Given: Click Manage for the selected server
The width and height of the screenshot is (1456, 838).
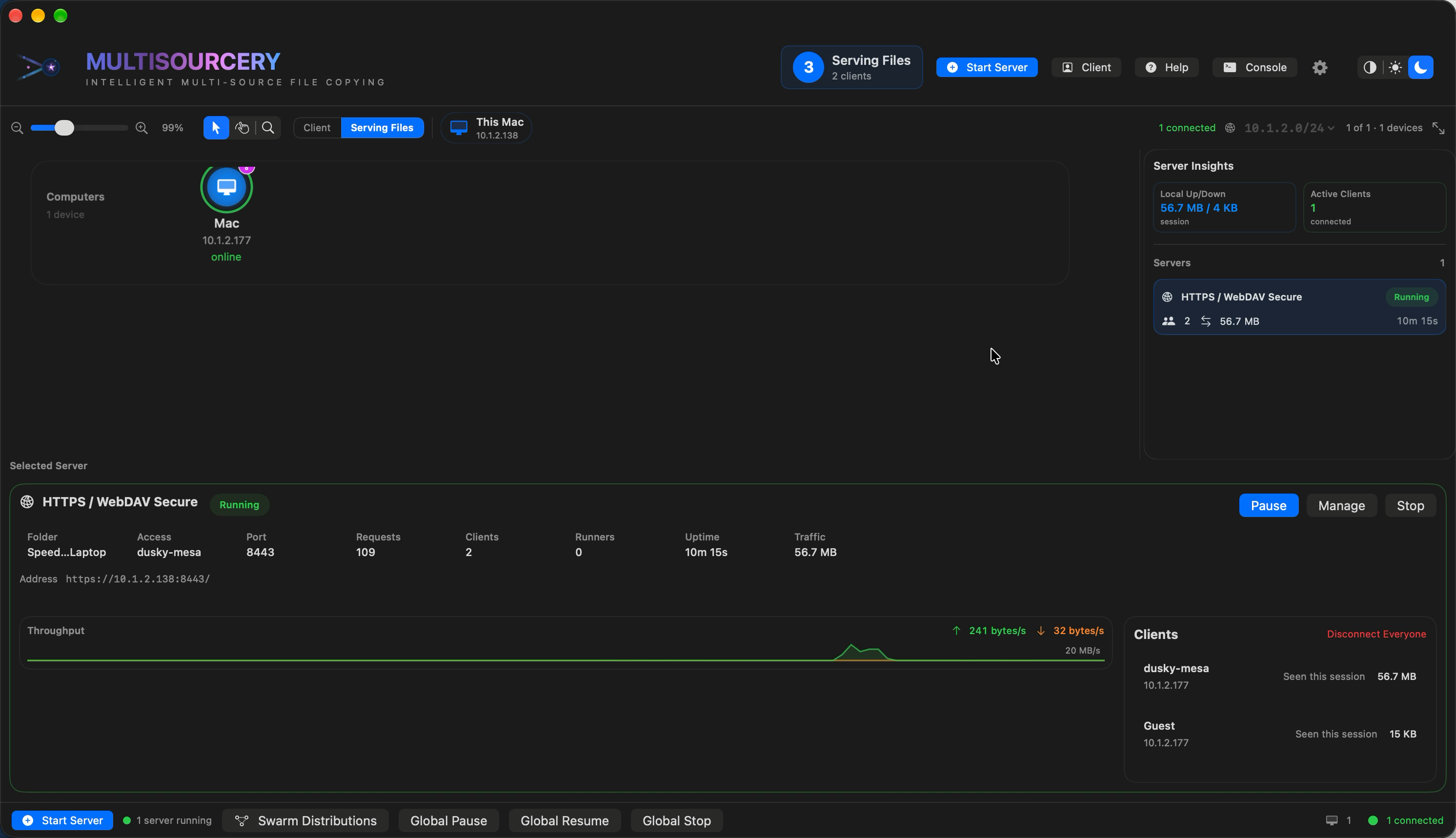Looking at the screenshot, I should (x=1341, y=505).
